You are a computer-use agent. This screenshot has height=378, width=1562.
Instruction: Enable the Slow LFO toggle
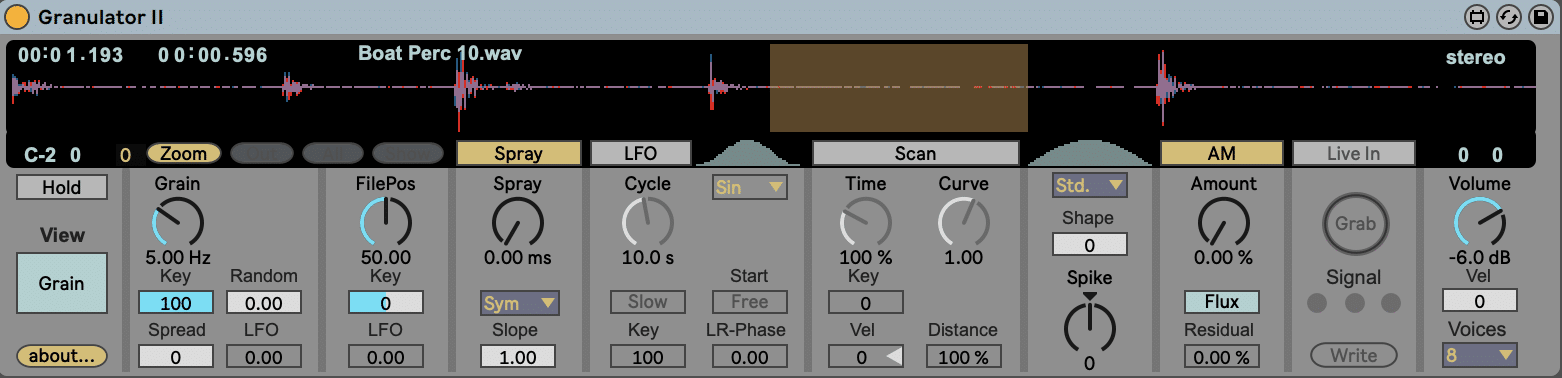click(647, 301)
